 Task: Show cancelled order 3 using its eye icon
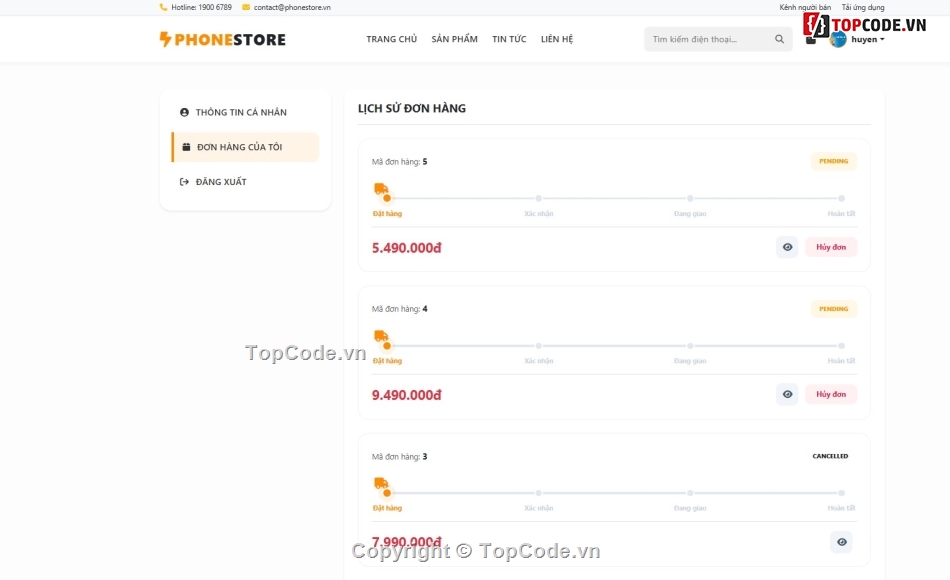[841, 541]
